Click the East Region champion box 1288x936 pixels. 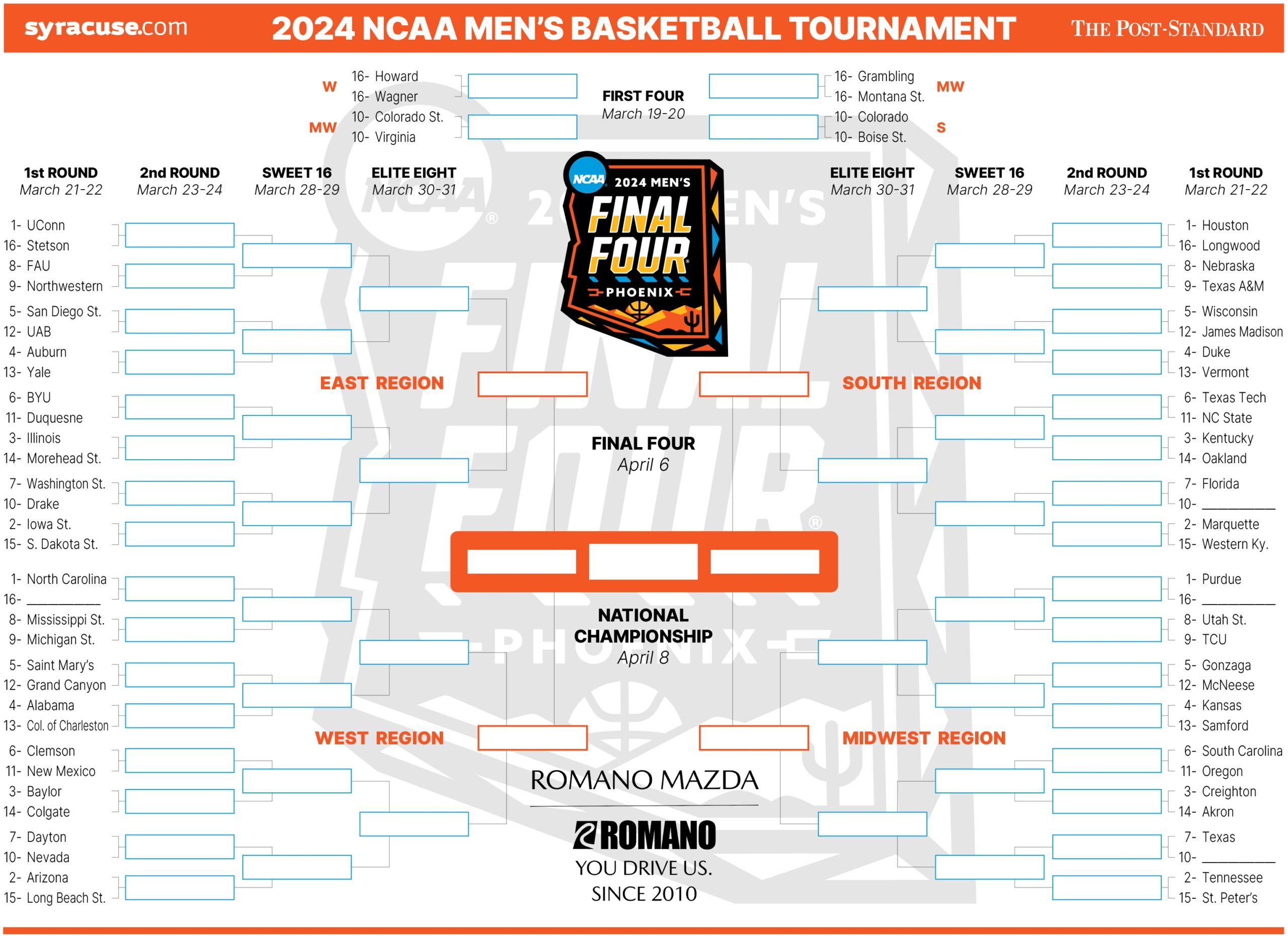532,384
